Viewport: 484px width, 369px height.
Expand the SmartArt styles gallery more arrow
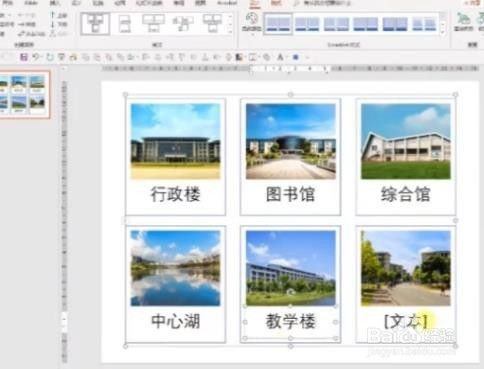(443, 32)
